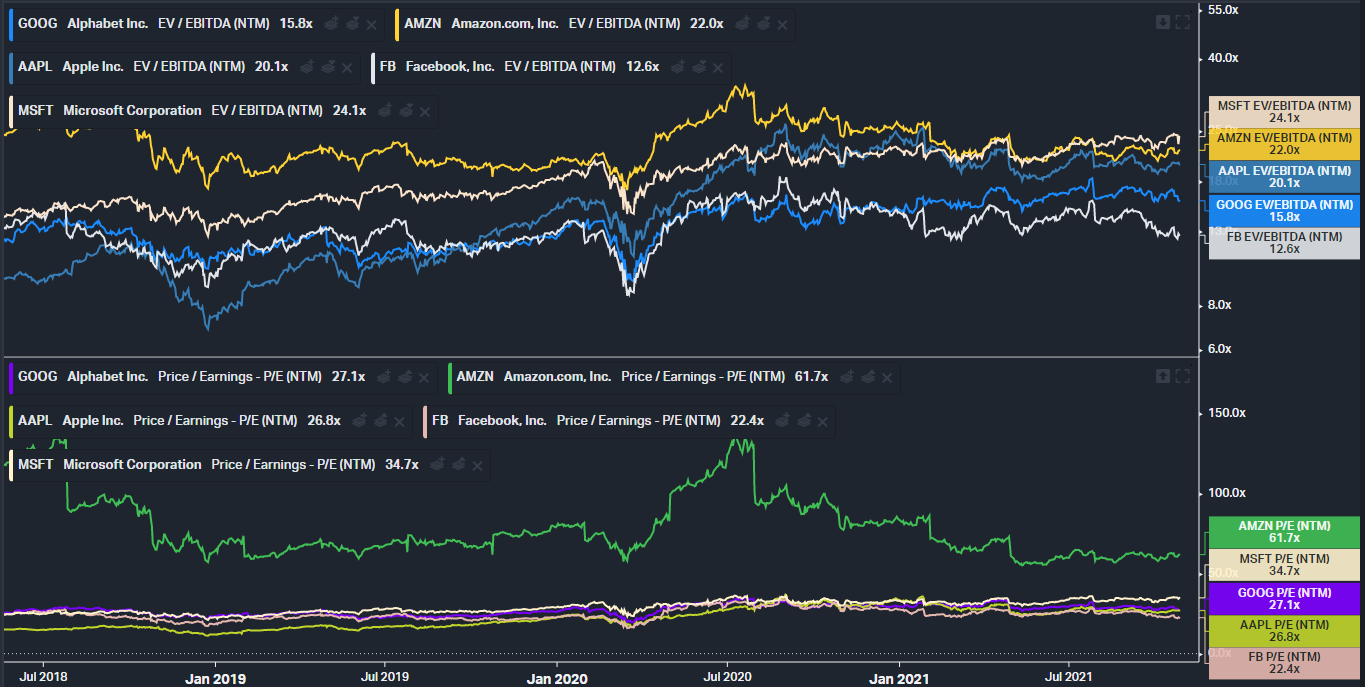Click the 'Alphabet Inc.' EV / EBITDA legend text

(x=108, y=24)
